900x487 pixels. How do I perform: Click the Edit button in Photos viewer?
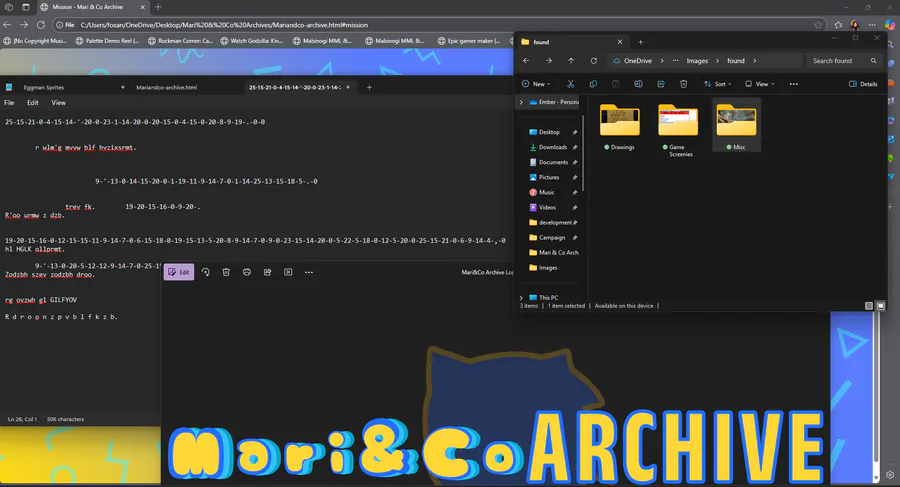(179, 272)
